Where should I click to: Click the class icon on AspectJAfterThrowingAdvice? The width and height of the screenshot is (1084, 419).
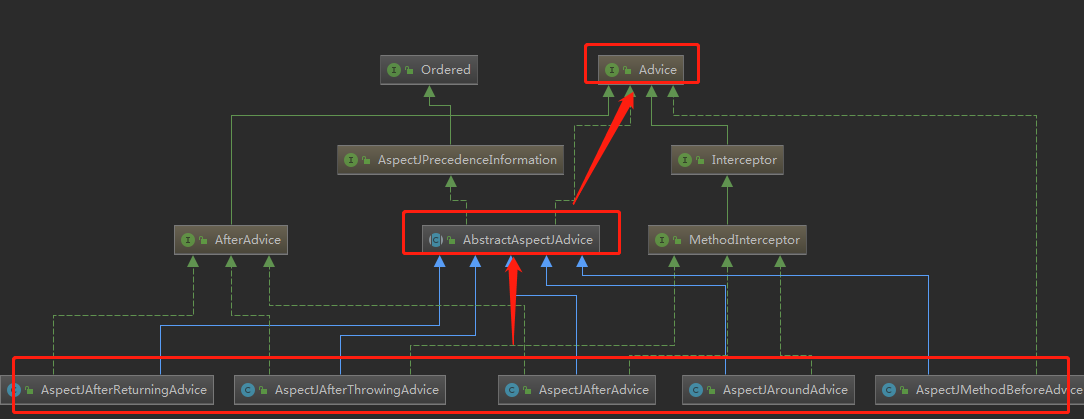pos(247,390)
